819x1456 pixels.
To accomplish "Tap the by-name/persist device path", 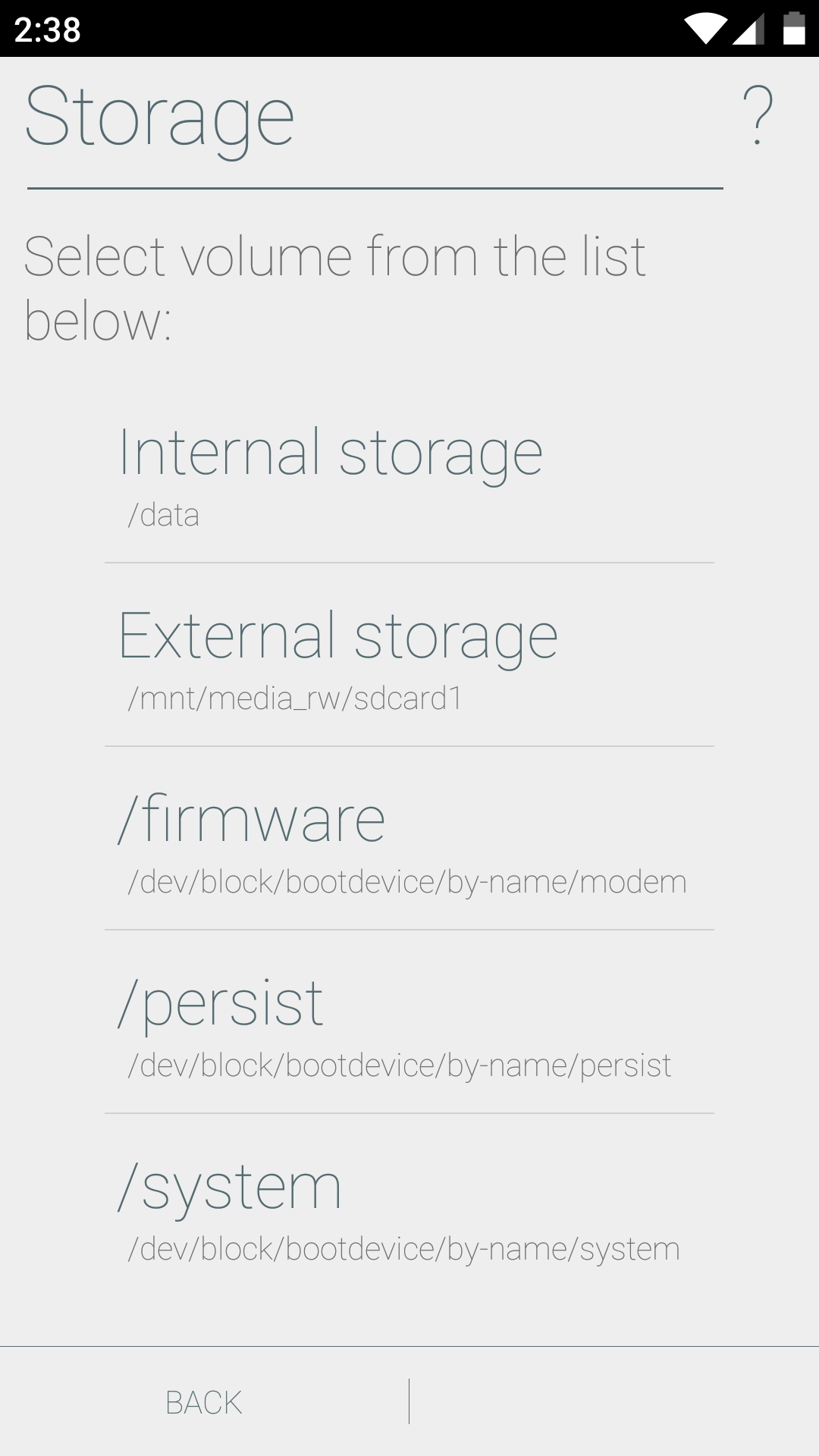I will (400, 1066).
